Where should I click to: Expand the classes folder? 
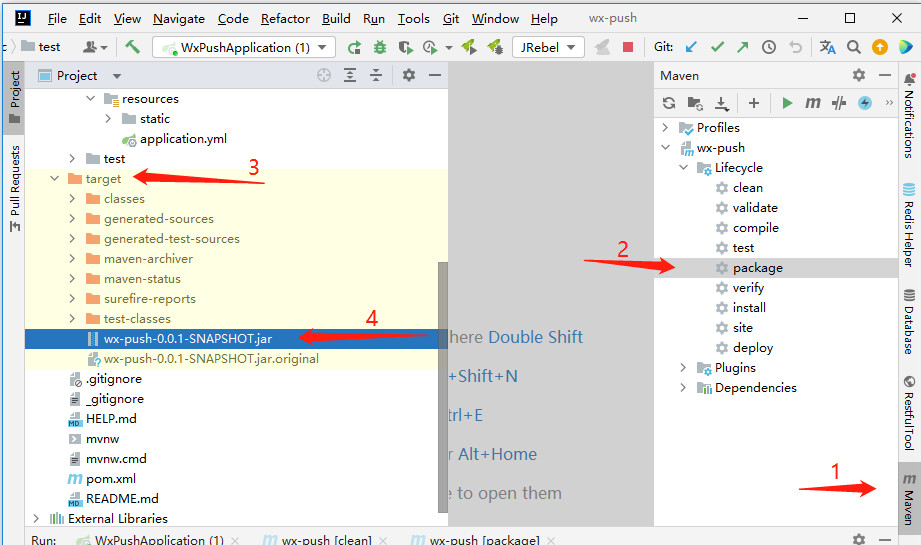point(72,199)
